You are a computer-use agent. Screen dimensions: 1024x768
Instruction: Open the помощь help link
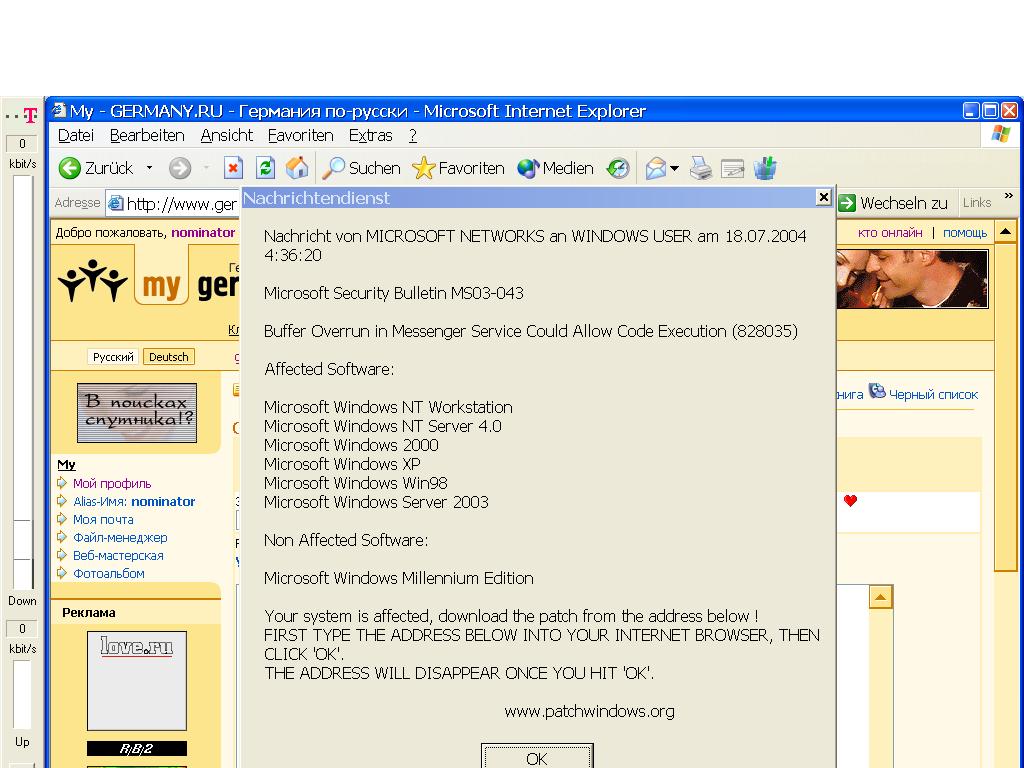[x=965, y=232]
